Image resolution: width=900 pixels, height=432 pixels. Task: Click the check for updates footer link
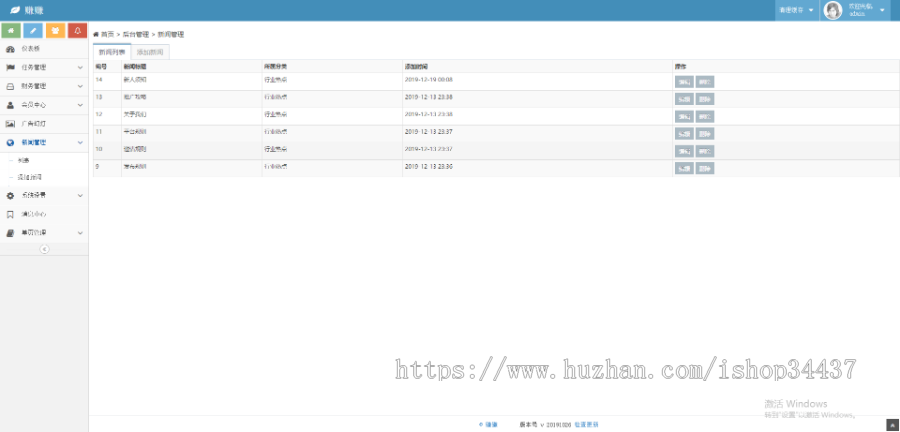click(x=586, y=425)
